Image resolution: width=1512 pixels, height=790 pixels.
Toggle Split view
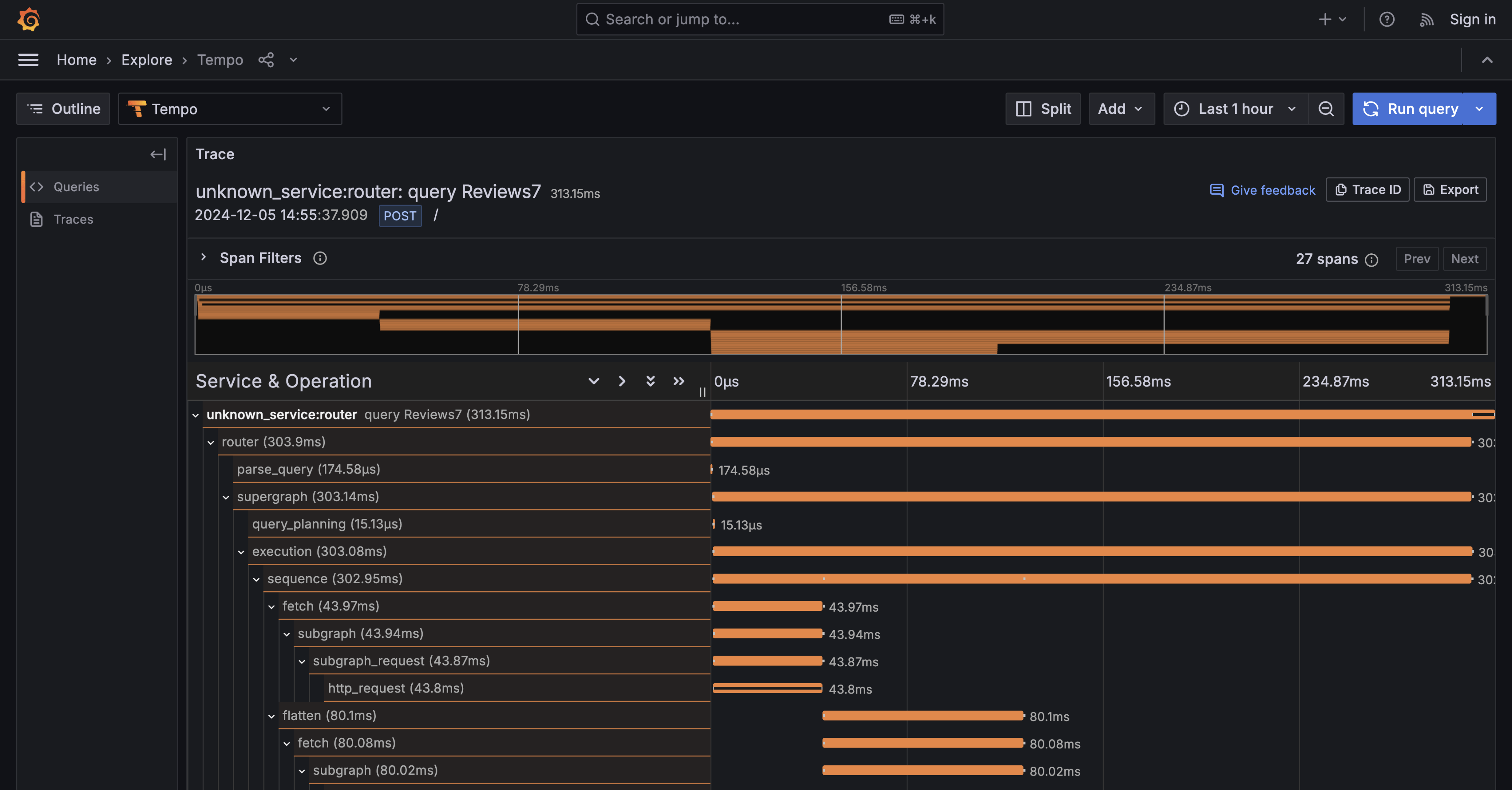[1042, 109]
